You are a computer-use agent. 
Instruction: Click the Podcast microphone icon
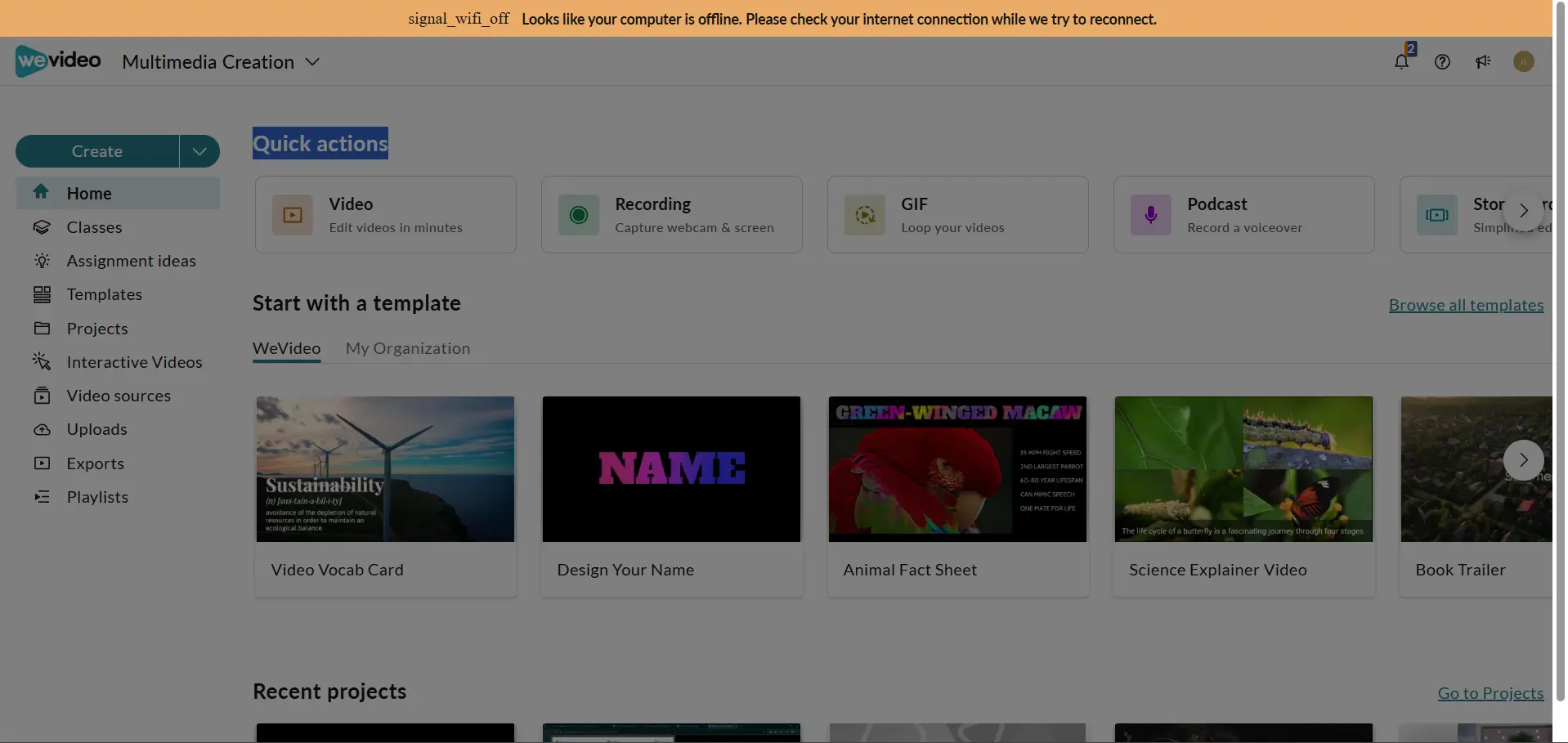[x=1151, y=215]
